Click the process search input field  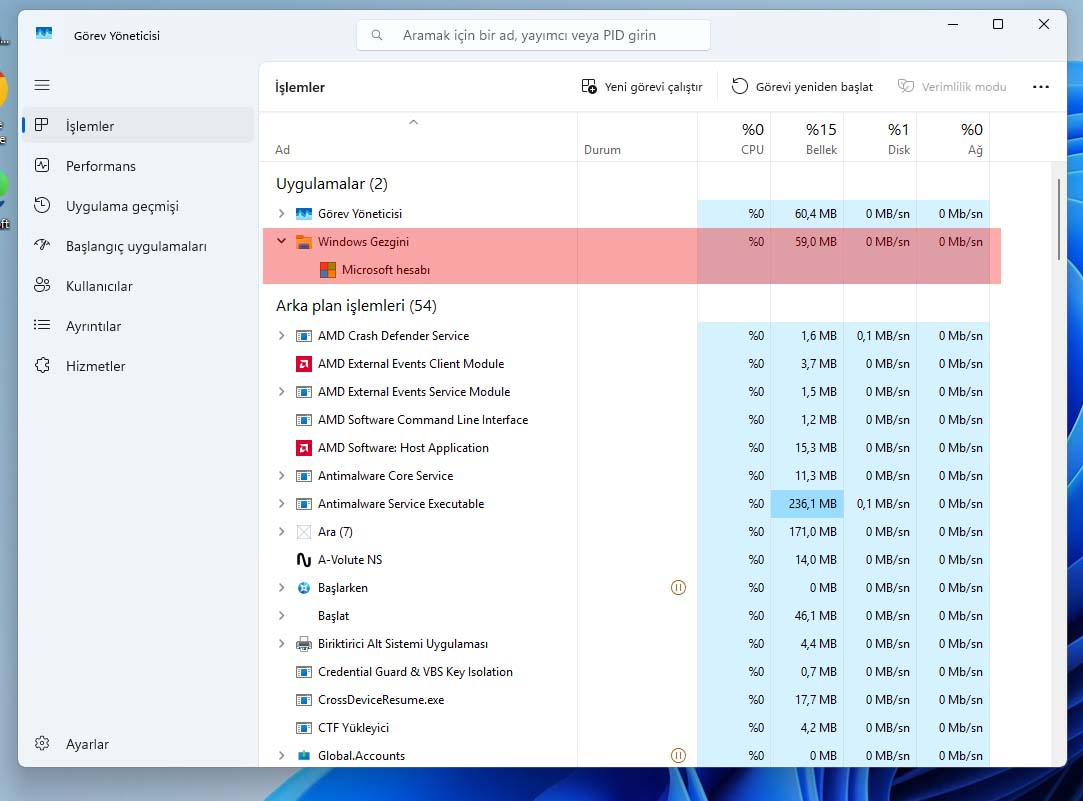click(533, 35)
